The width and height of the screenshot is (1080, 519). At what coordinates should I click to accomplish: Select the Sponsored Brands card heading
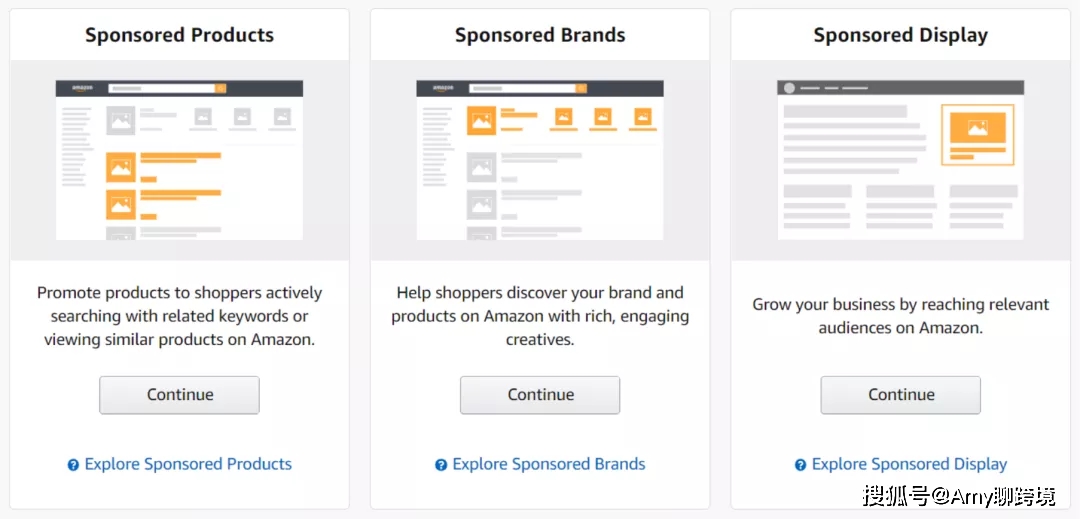[x=540, y=35]
